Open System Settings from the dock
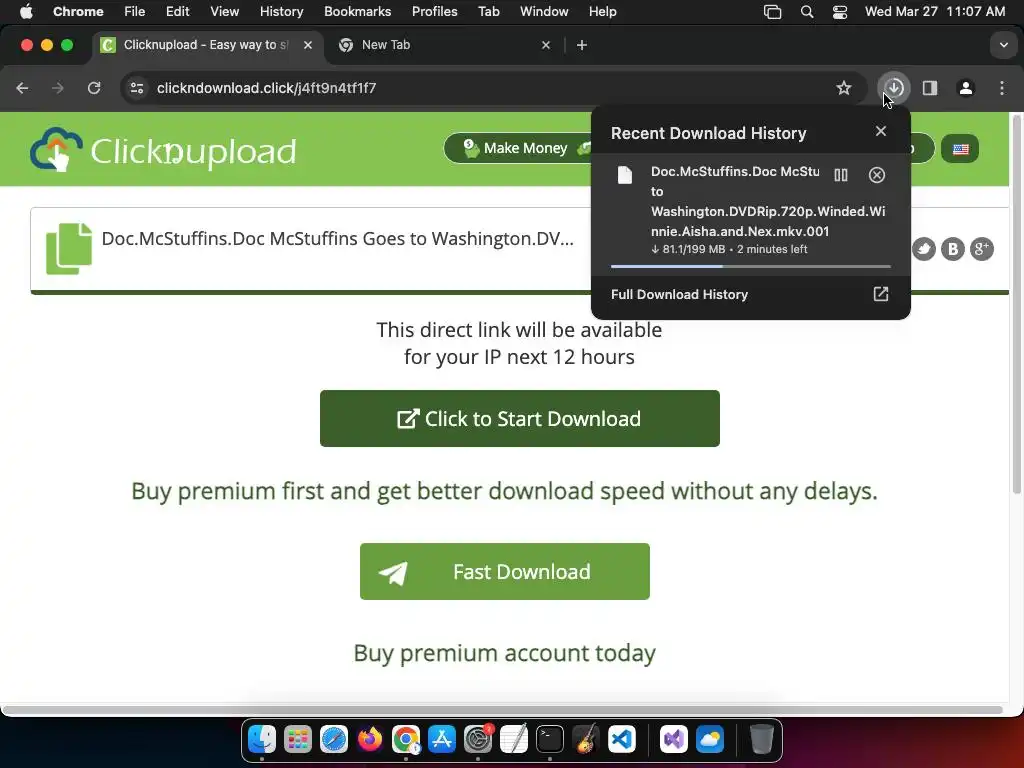 pyautogui.click(x=477, y=739)
